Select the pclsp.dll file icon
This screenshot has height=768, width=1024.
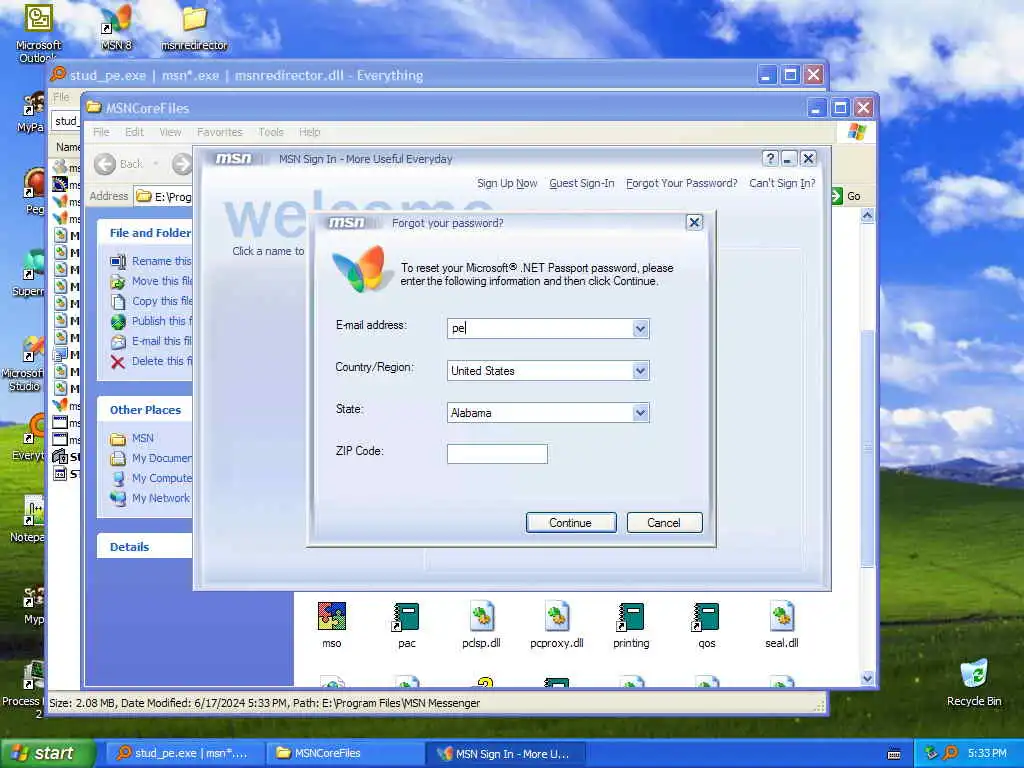click(481, 625)
